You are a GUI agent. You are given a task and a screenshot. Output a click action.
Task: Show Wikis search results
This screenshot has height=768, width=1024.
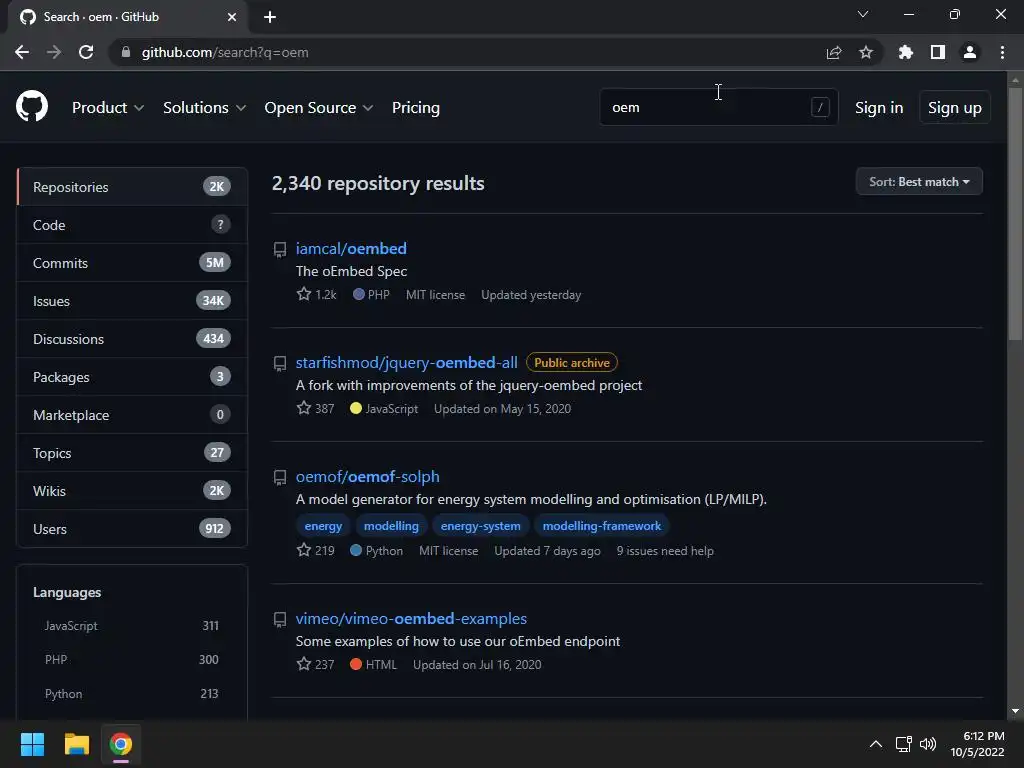(x=132, y=490)
